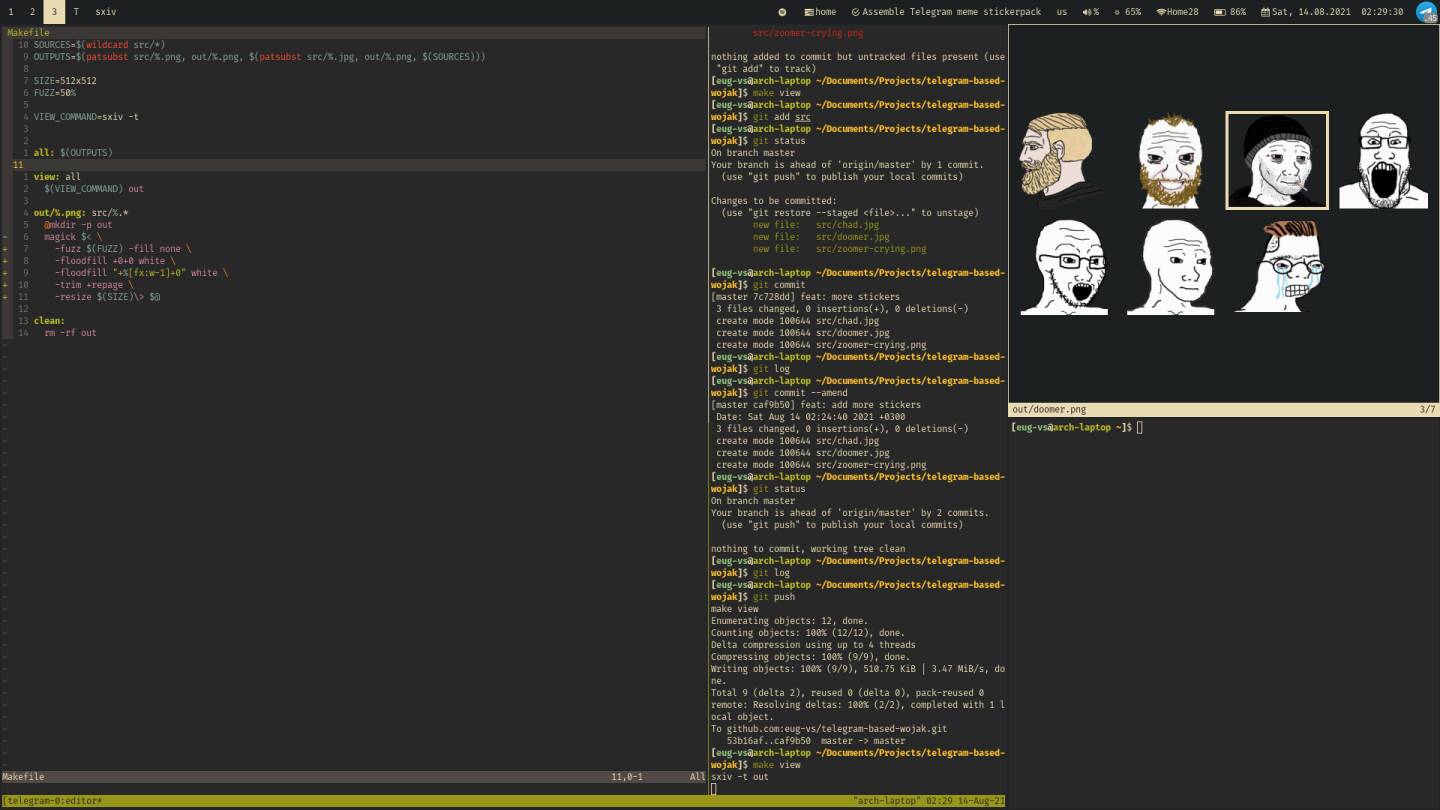Click the checkmark icon before the stickerpack task

(856, 12)
